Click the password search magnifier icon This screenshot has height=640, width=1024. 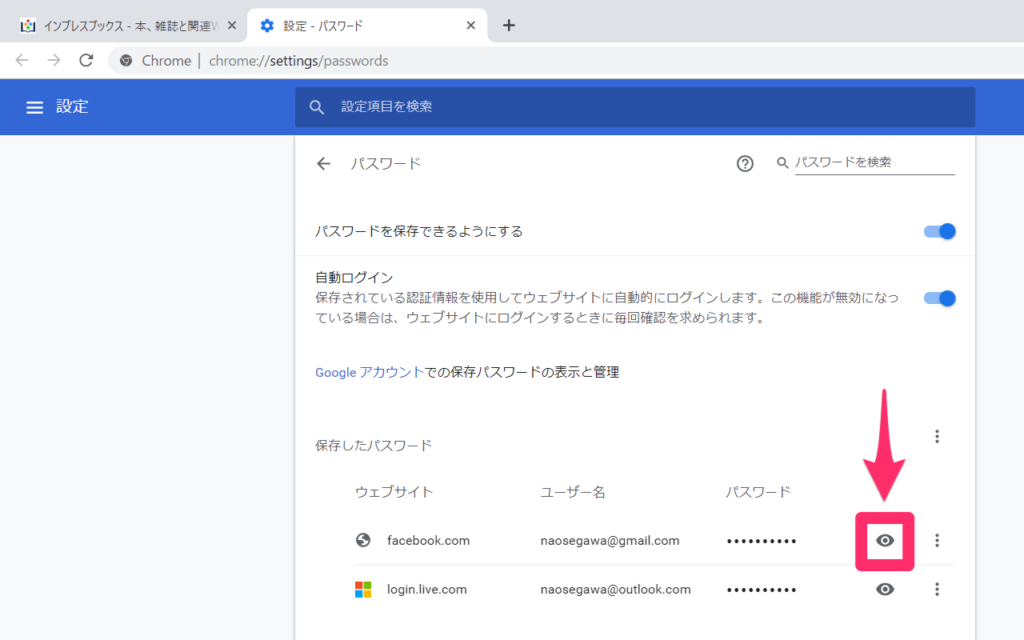782,163
